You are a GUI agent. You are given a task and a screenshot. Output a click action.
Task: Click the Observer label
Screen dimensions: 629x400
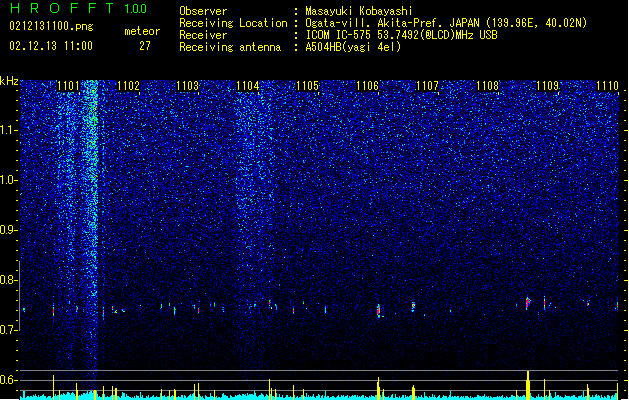pyautogui.click(x=203, y=11)
